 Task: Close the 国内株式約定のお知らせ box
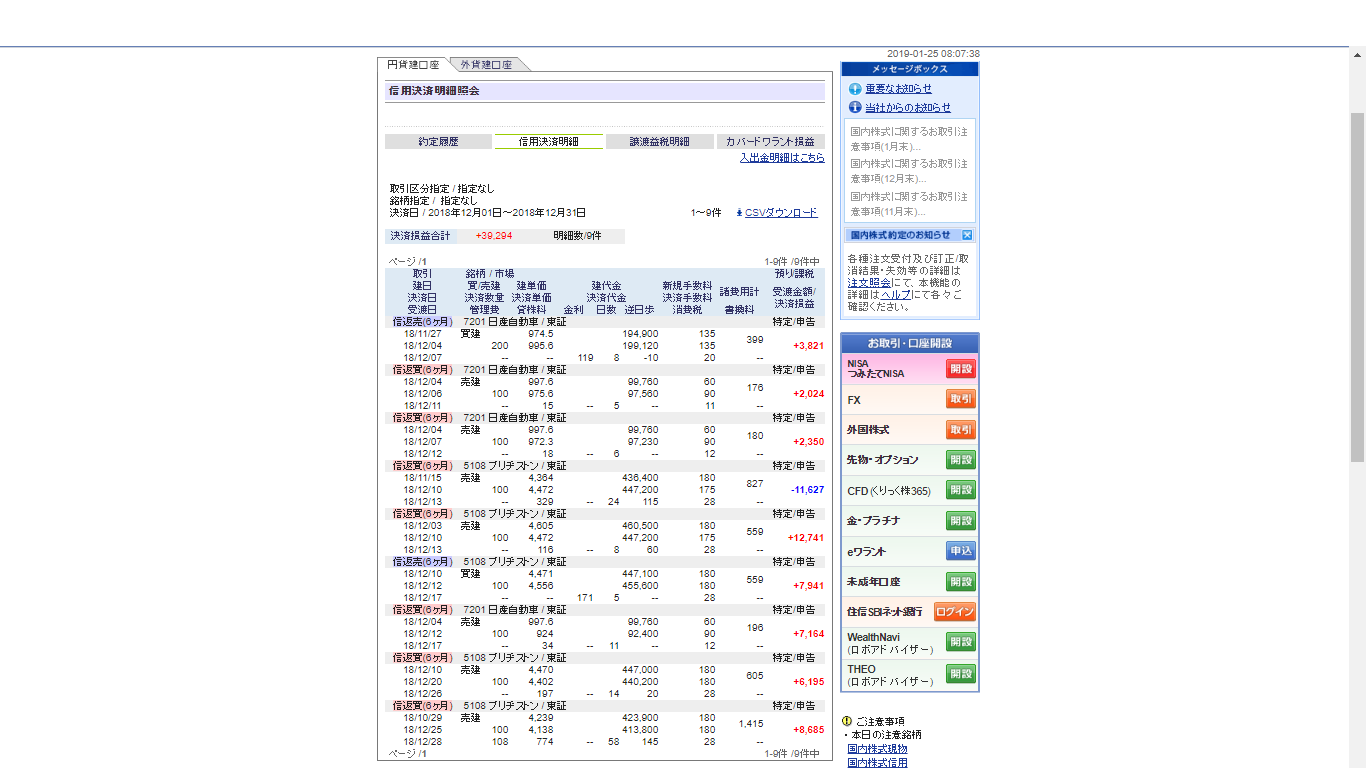pyautogui.click(x=967, y=235)
